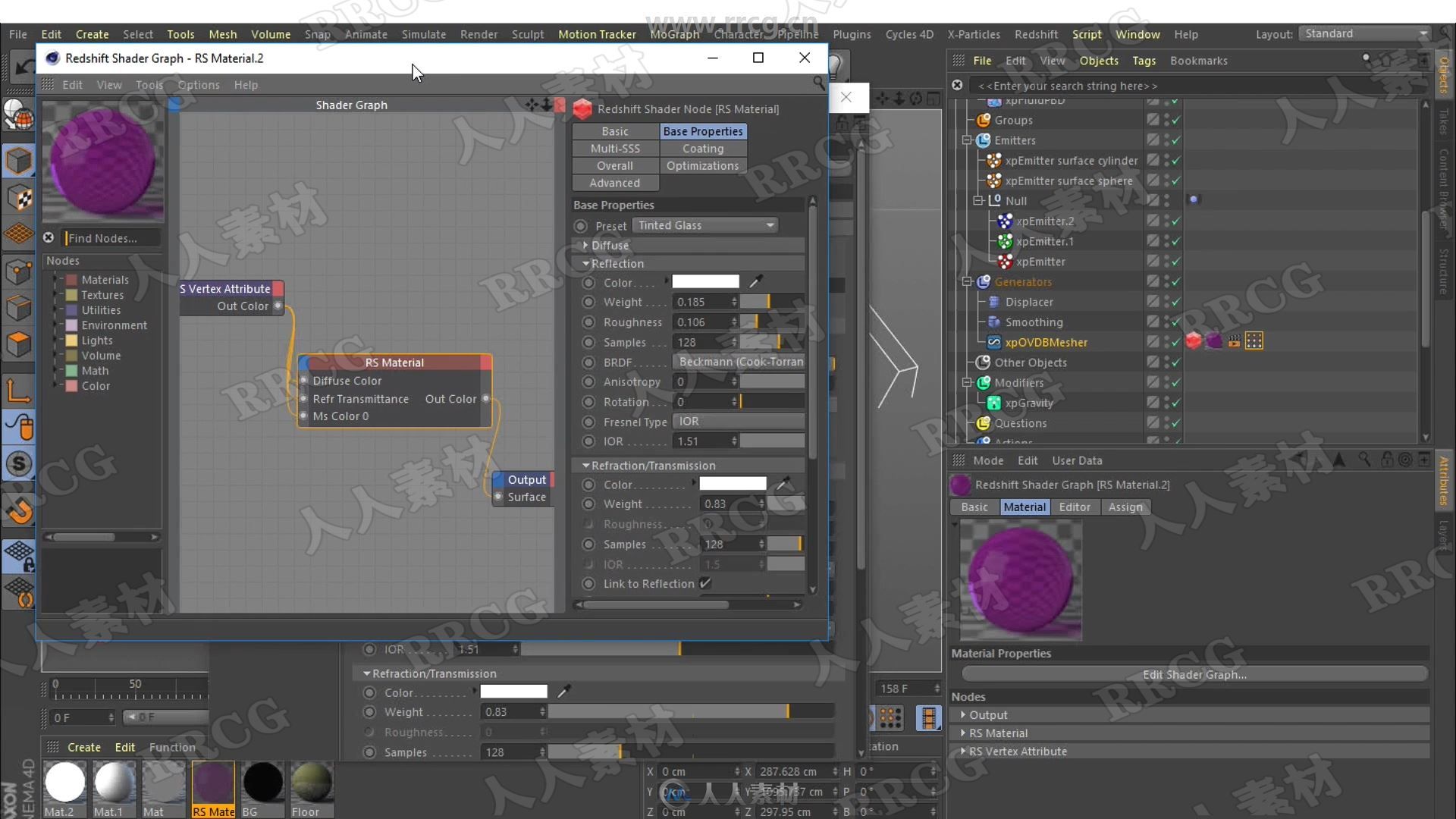Image resolution: width=1456 pixels, height=819 pixels.
Task: Click the Displacer object icon
Action: pos(993,302)
